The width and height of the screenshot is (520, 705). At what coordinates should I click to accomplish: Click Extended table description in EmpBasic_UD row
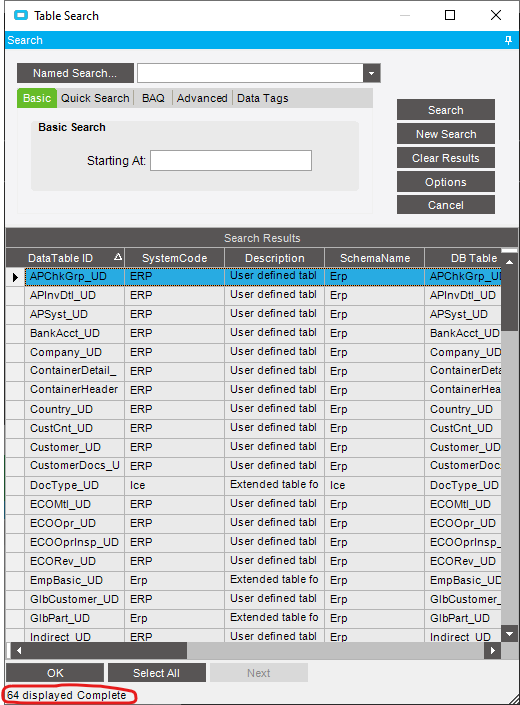[275, 580]
